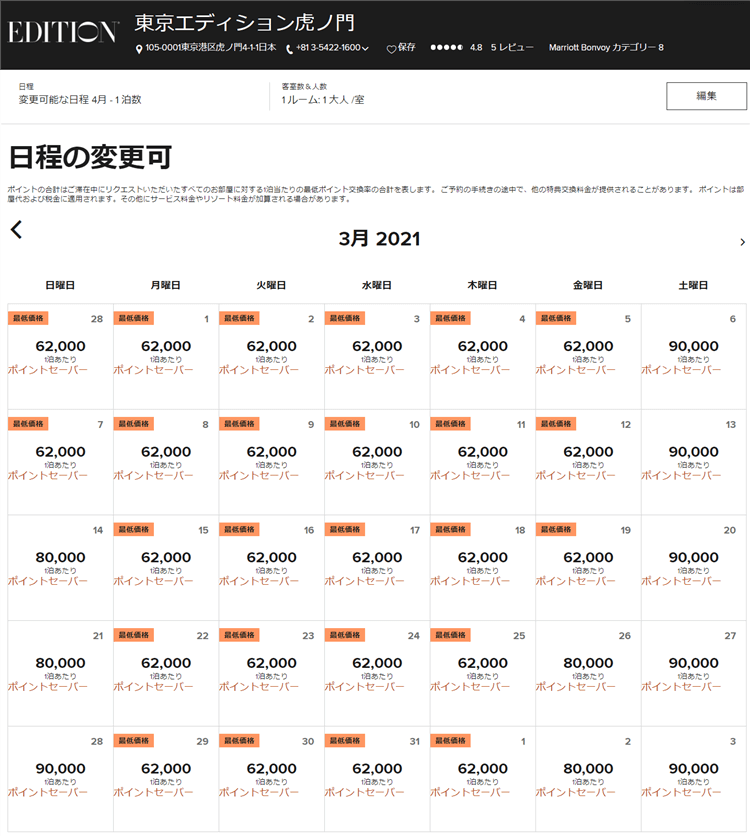The image size is (750, 836).
Task: Click the phone icon next to the number
Action: pyautogui.click(x=289, y=48)
